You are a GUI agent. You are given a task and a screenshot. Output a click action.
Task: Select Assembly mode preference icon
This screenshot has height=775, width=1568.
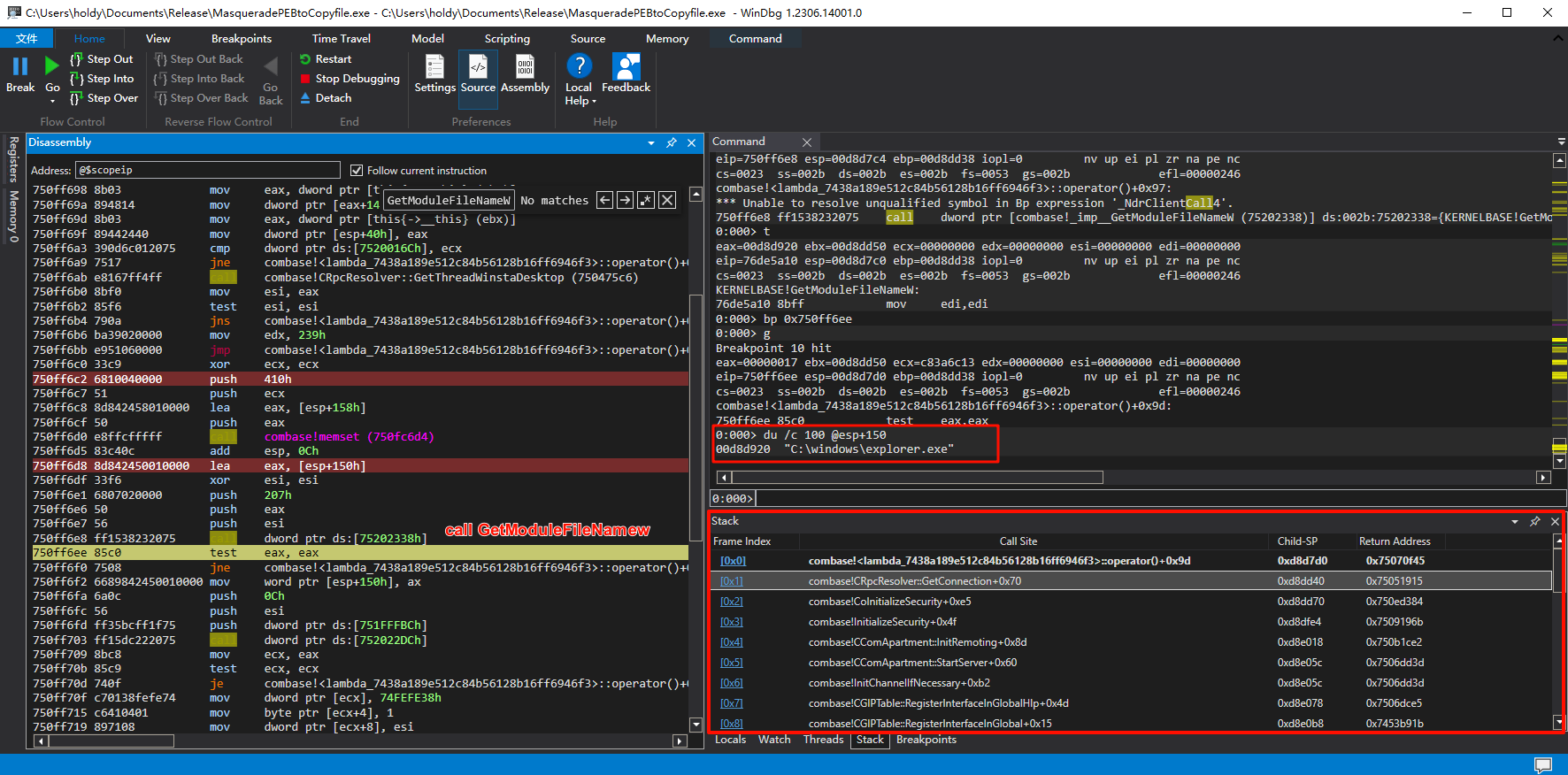(x=525, y=67)
